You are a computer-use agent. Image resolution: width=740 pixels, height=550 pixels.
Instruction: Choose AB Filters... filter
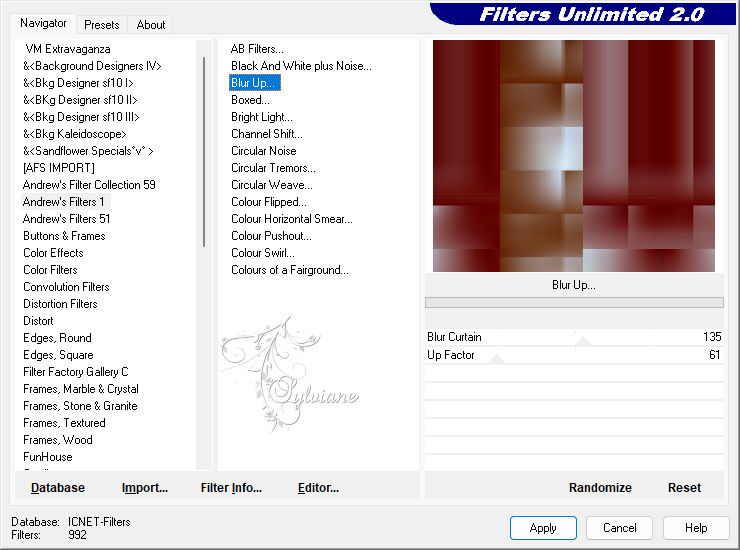[257, 49]
